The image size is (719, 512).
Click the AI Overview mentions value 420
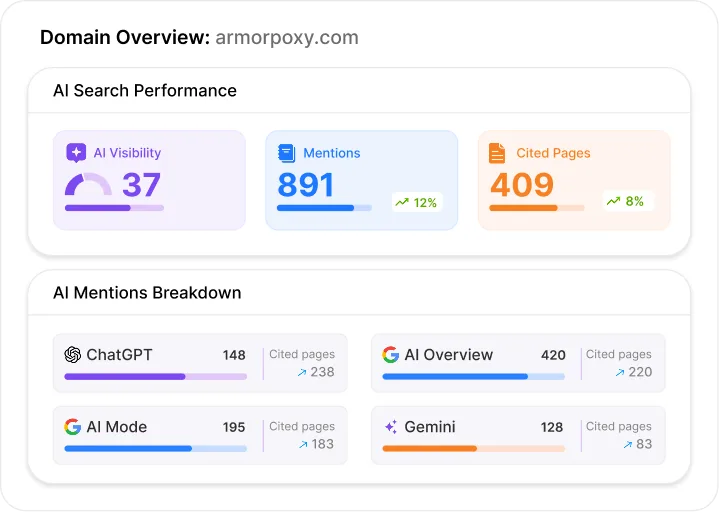(553, 355)
